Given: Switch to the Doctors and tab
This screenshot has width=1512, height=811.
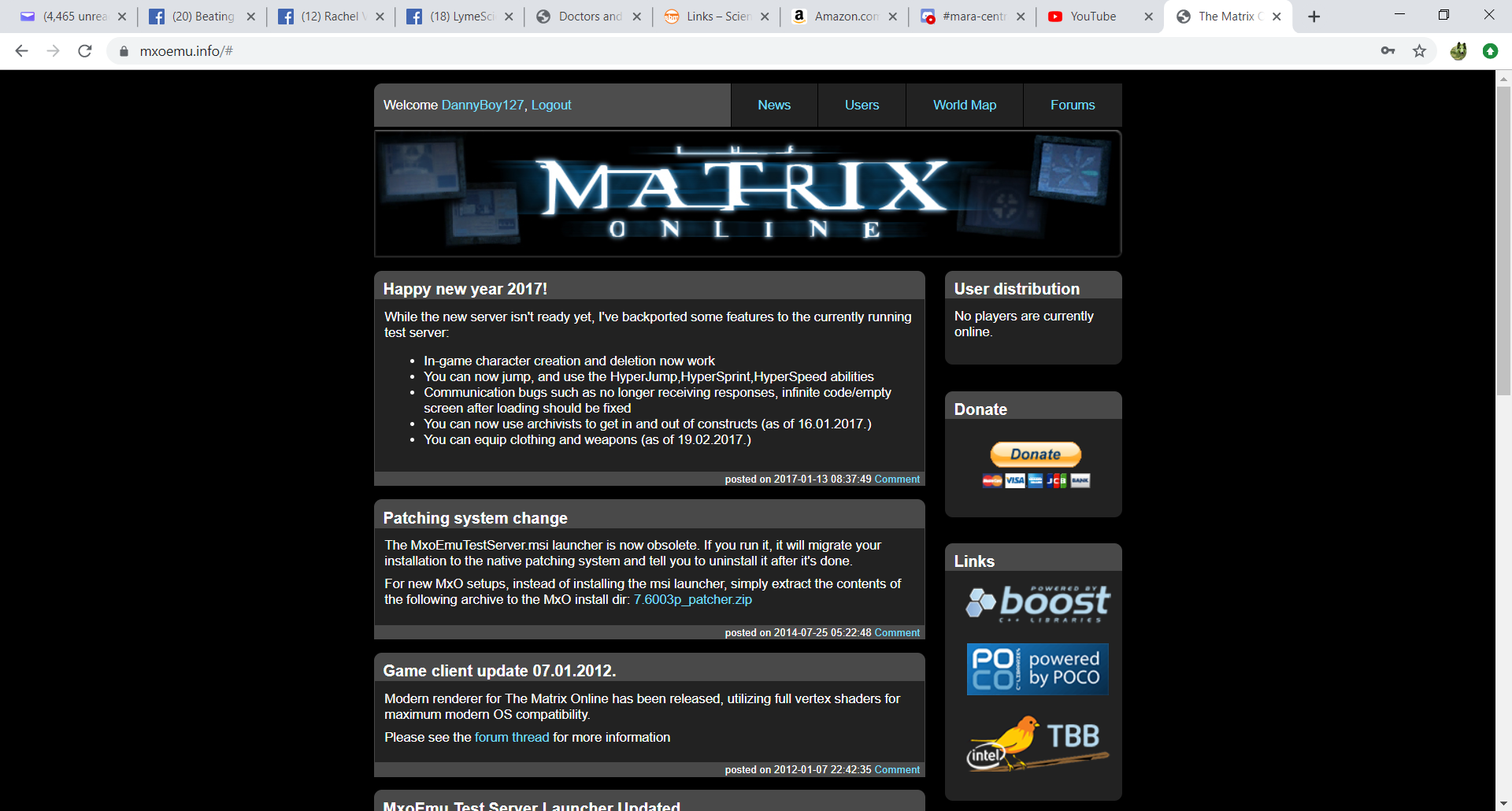Looking at the screenshot, I should tap(589, 17).
